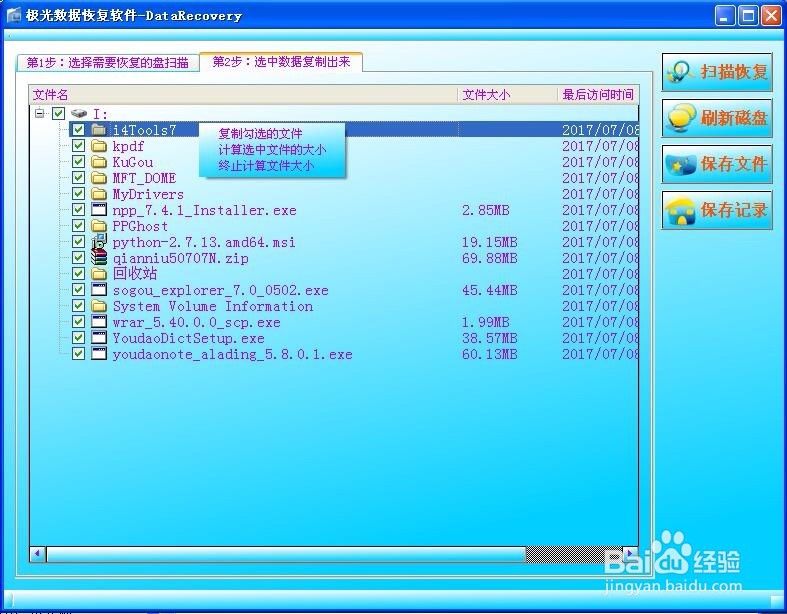Choose 复制勾选的文件 from context menu
Viewport: 787px width, 614px height.
click(260, 134)
